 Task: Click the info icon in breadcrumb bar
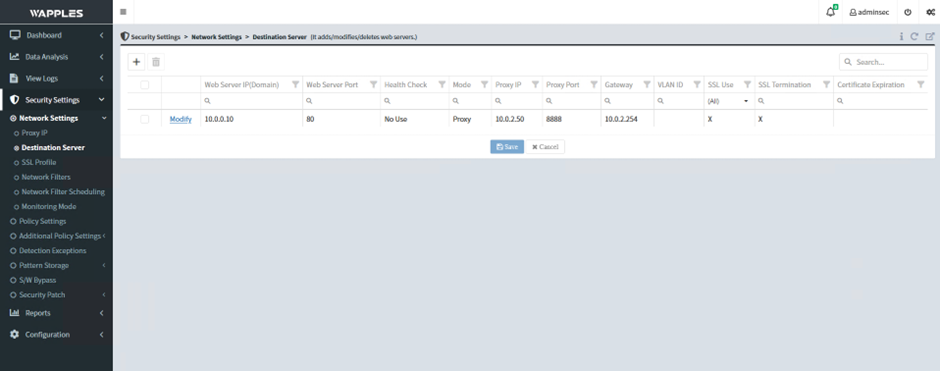pos(901,37)
